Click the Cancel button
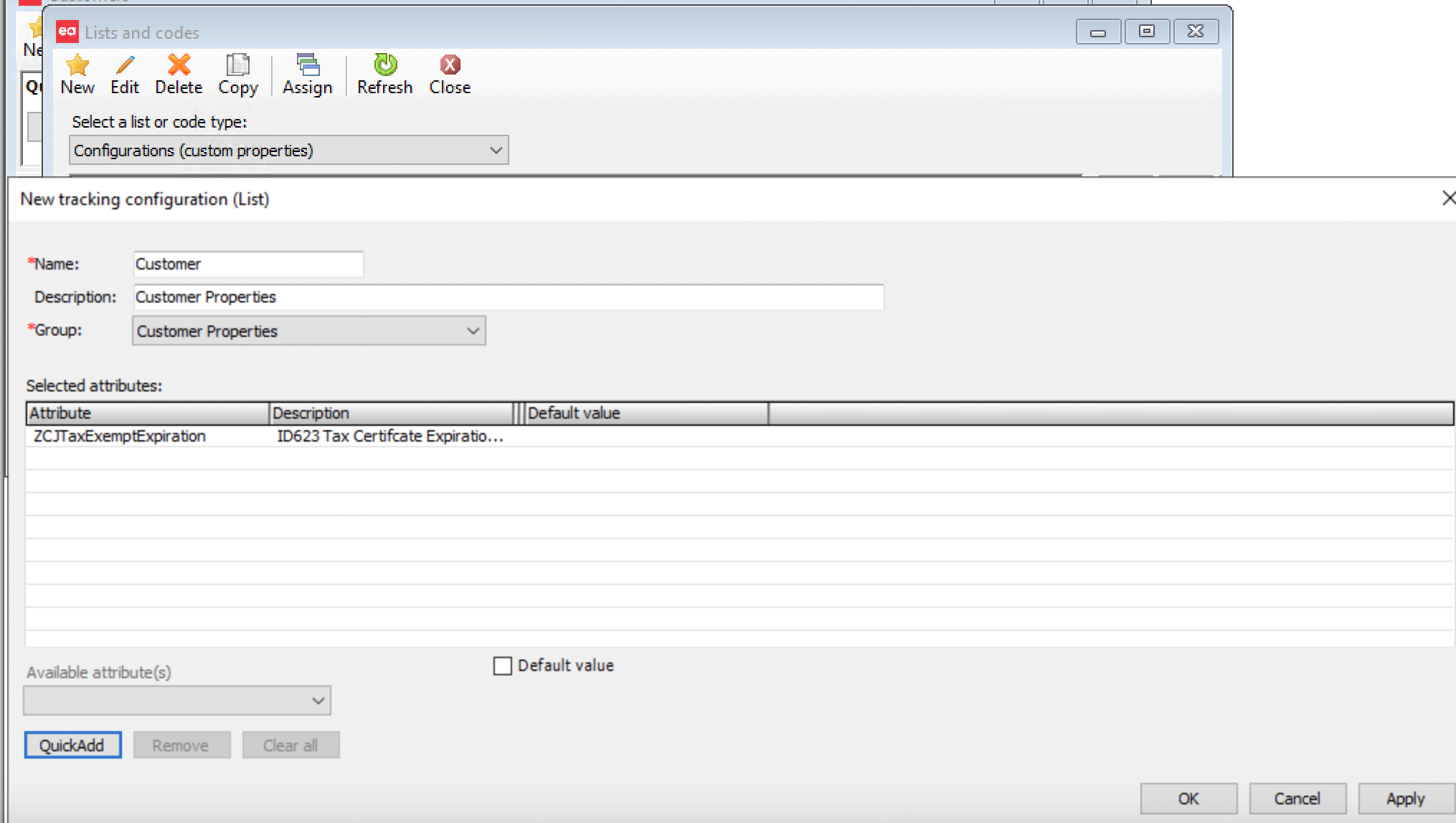Viewport: 1456px width, 823px height. (1297, 799)
